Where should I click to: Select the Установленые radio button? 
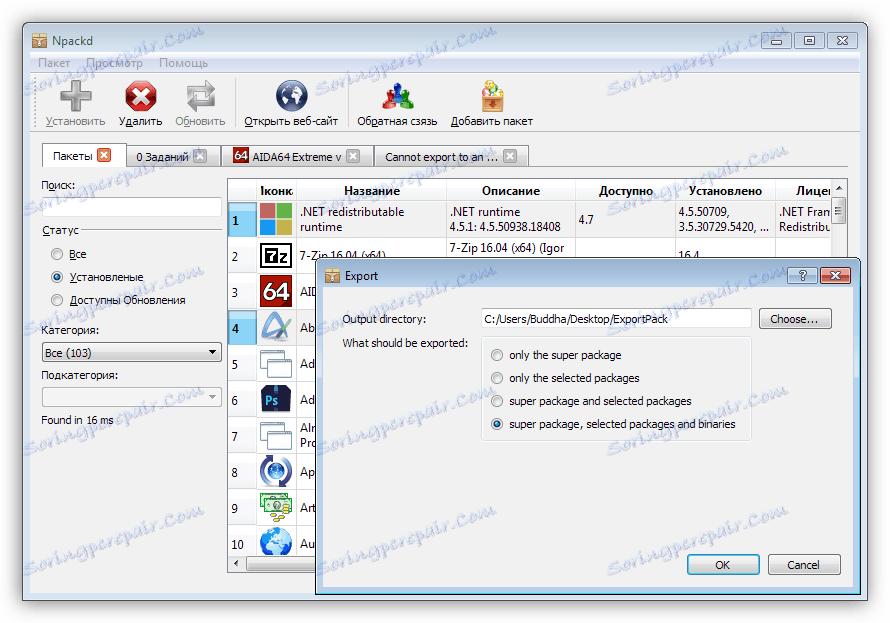(x=57, y=277)
